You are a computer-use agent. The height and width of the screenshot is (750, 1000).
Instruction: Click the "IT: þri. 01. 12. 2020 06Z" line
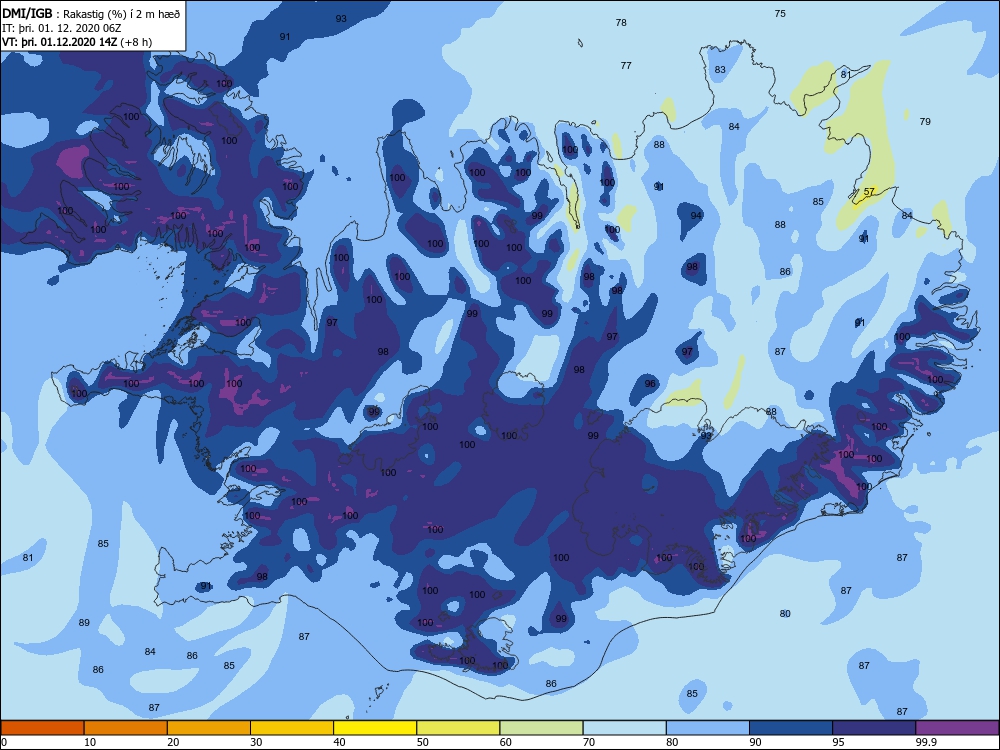coord(61,28)
